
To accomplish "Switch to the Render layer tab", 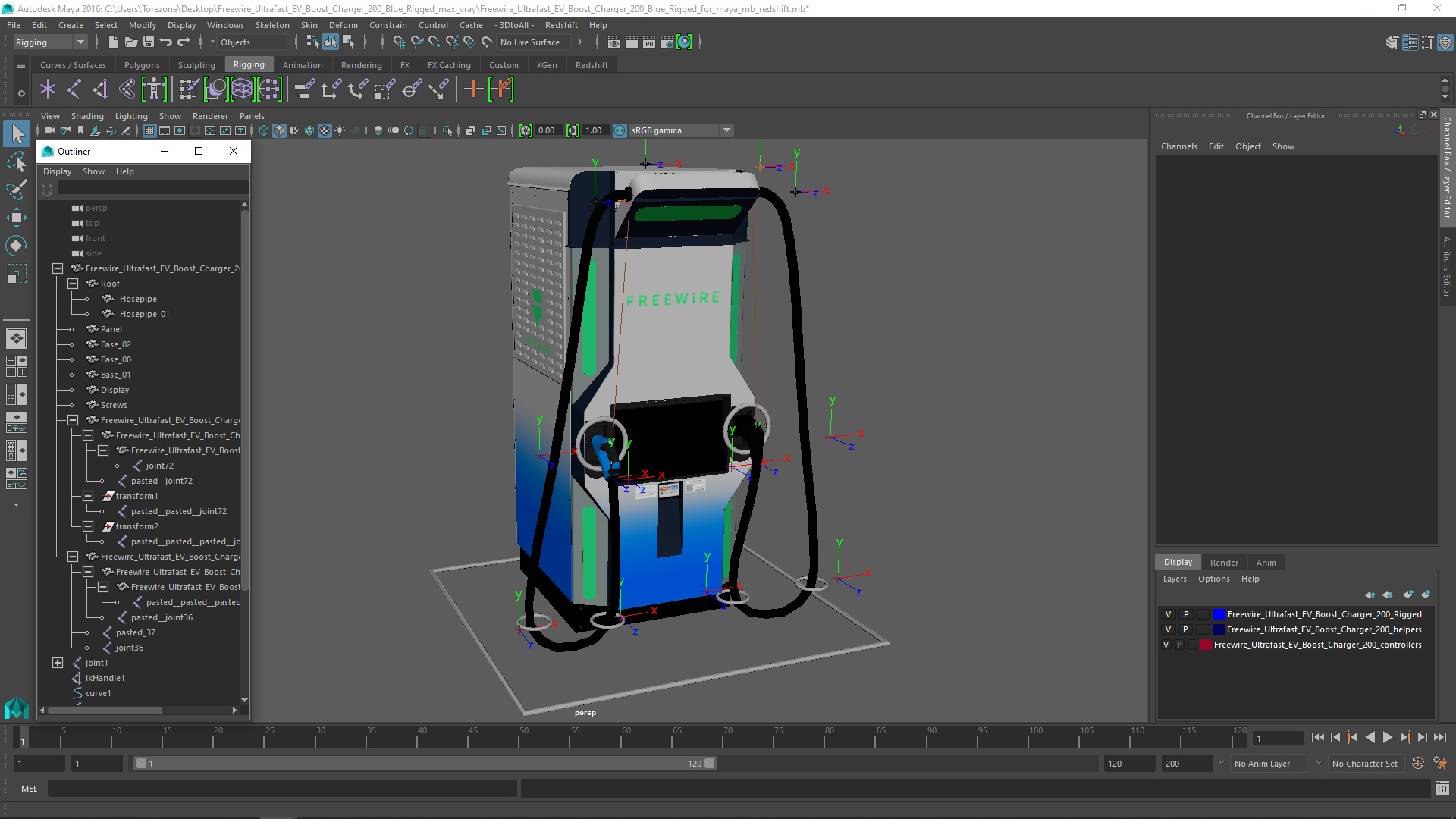I will [1224, 563].
